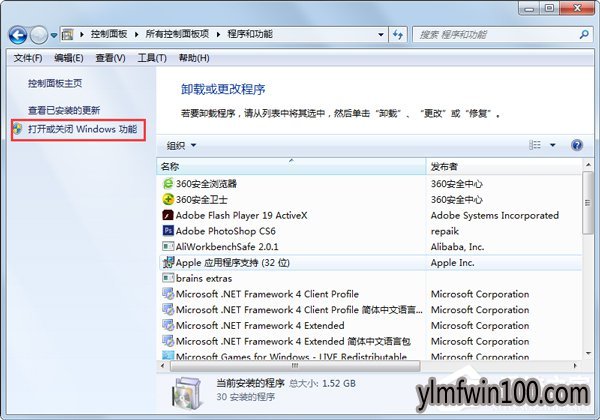The height and width of the screenshot is (420, 600).
Task: Click the Forward navigation arrow
Action: point(39,35)
